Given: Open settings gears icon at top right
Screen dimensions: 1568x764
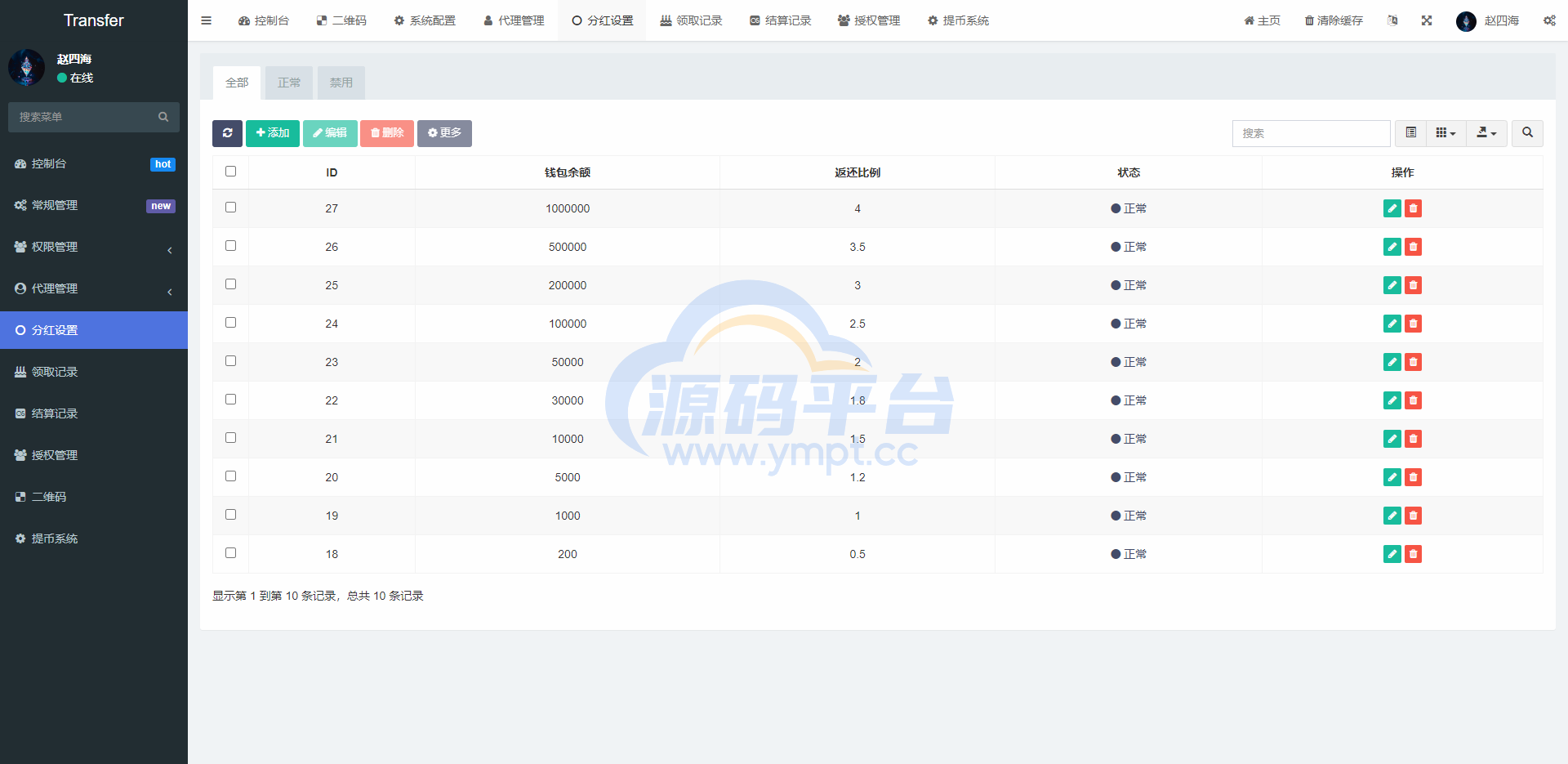Looking at the screenshot, I should pyautogui.click(x=1549, y=20).
